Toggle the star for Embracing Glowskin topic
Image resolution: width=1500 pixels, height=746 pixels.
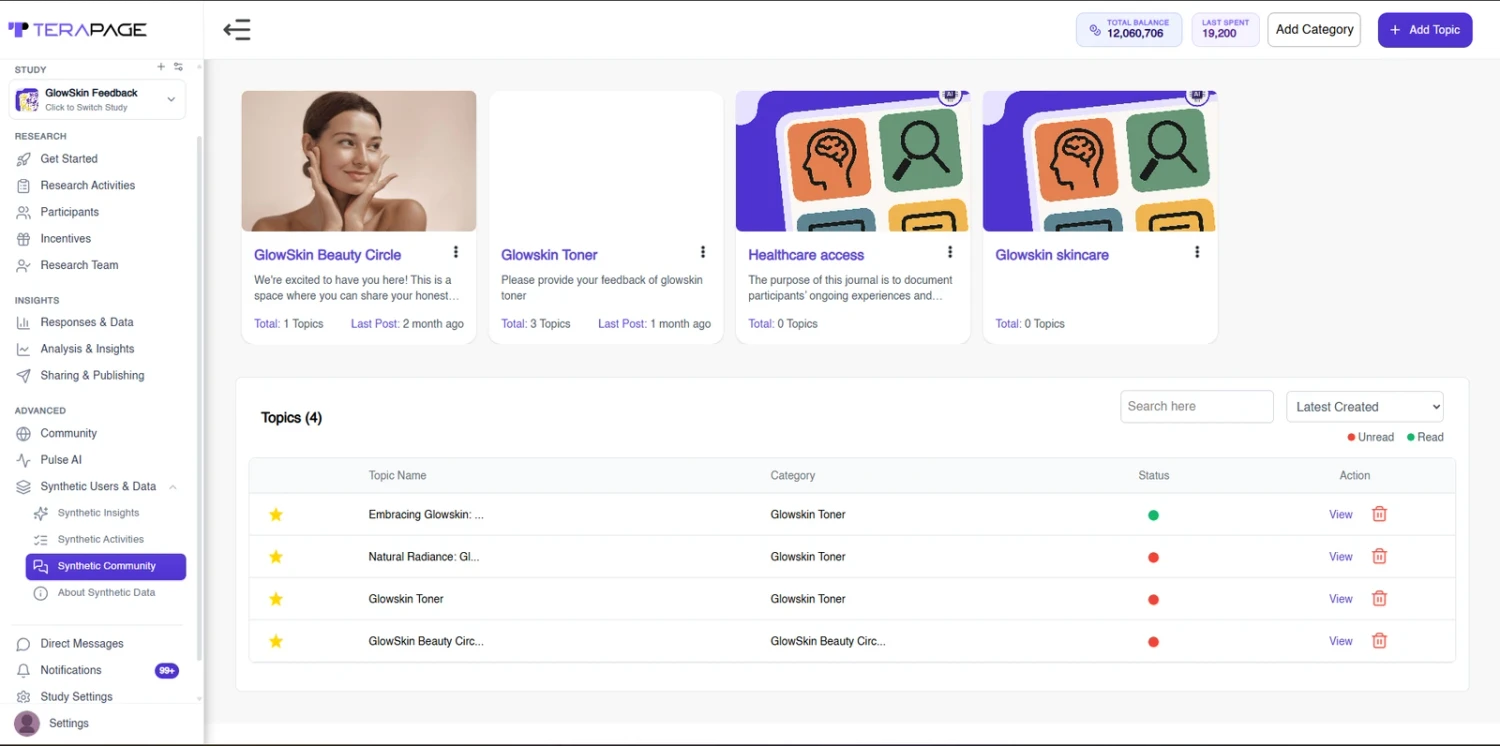(x=276, y=514)
